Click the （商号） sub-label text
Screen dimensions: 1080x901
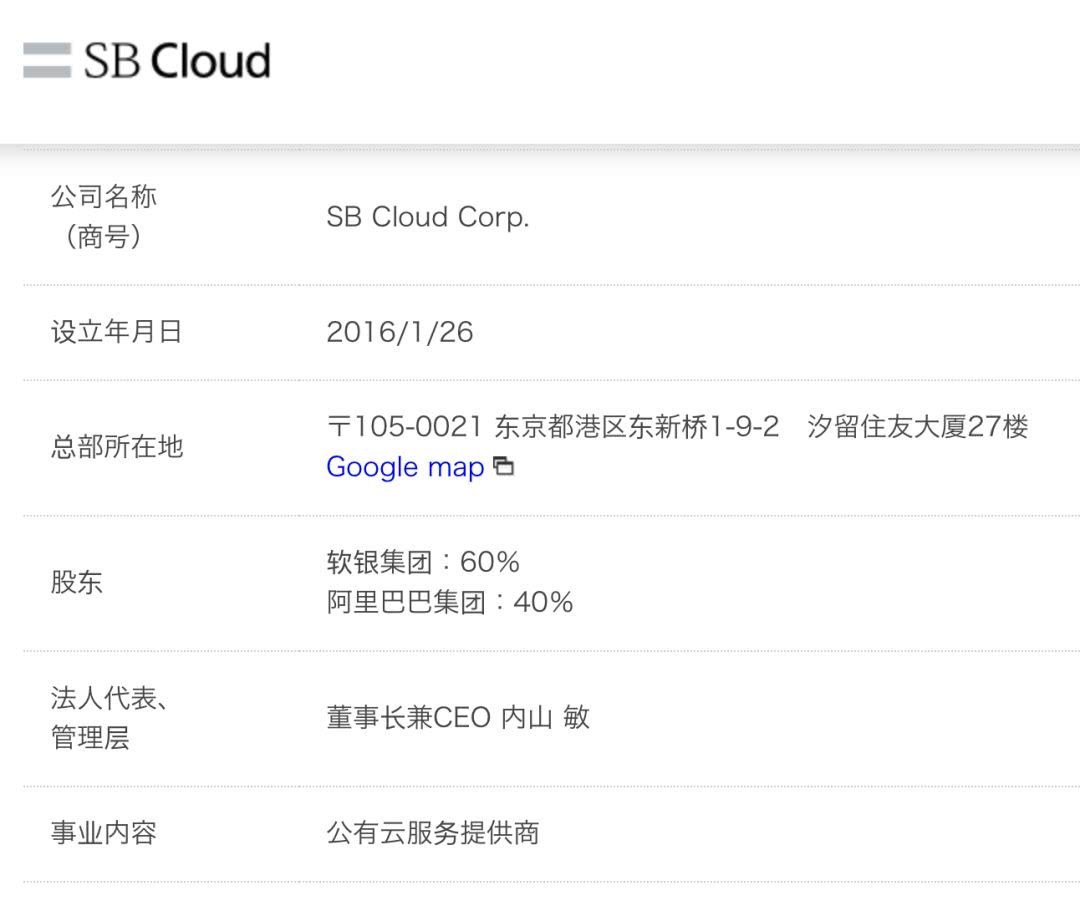(104, 238)
